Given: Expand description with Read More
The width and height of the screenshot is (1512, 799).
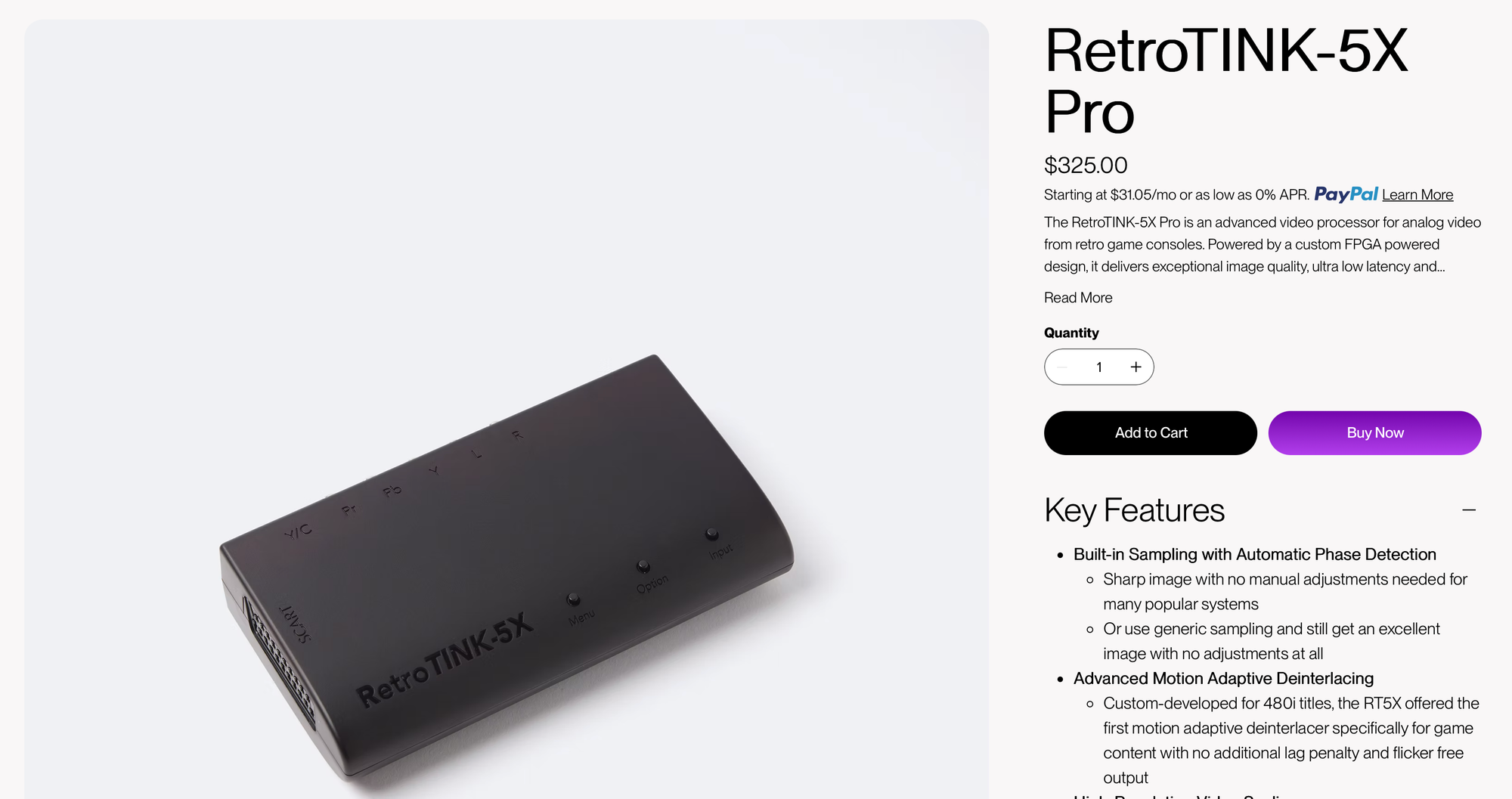Looking at the screenshot, I should coord(1078,298).
